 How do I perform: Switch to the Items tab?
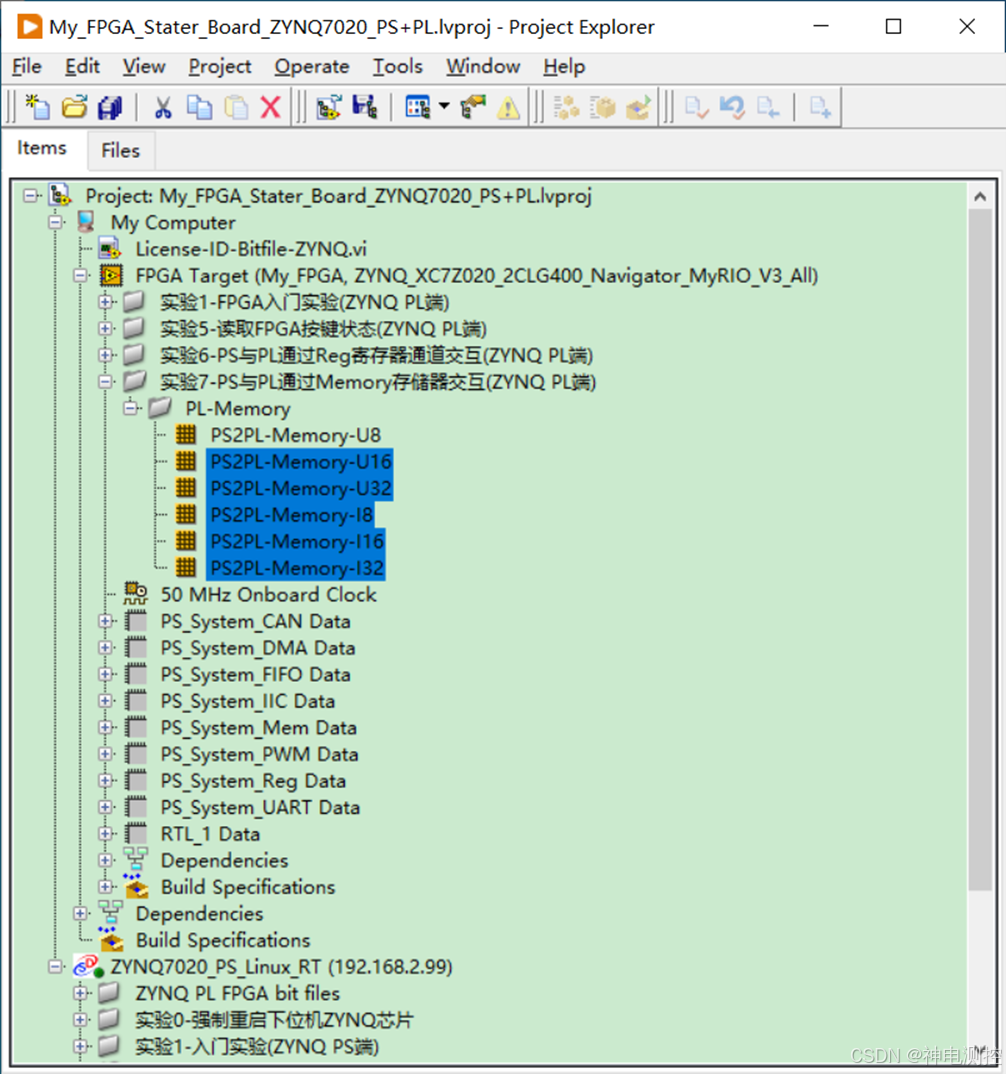pyautogui.click(x=42, y=149)
